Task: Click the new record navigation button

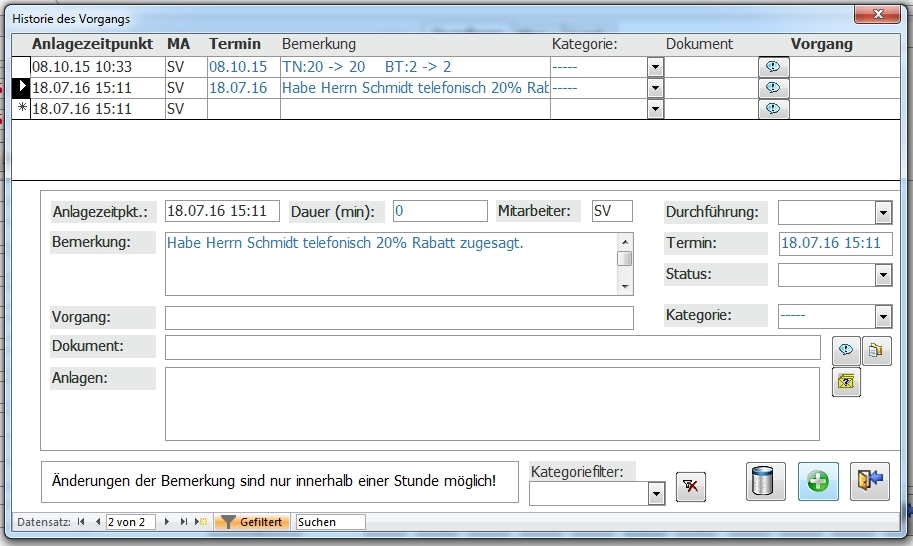Action: tap(200, 522)
